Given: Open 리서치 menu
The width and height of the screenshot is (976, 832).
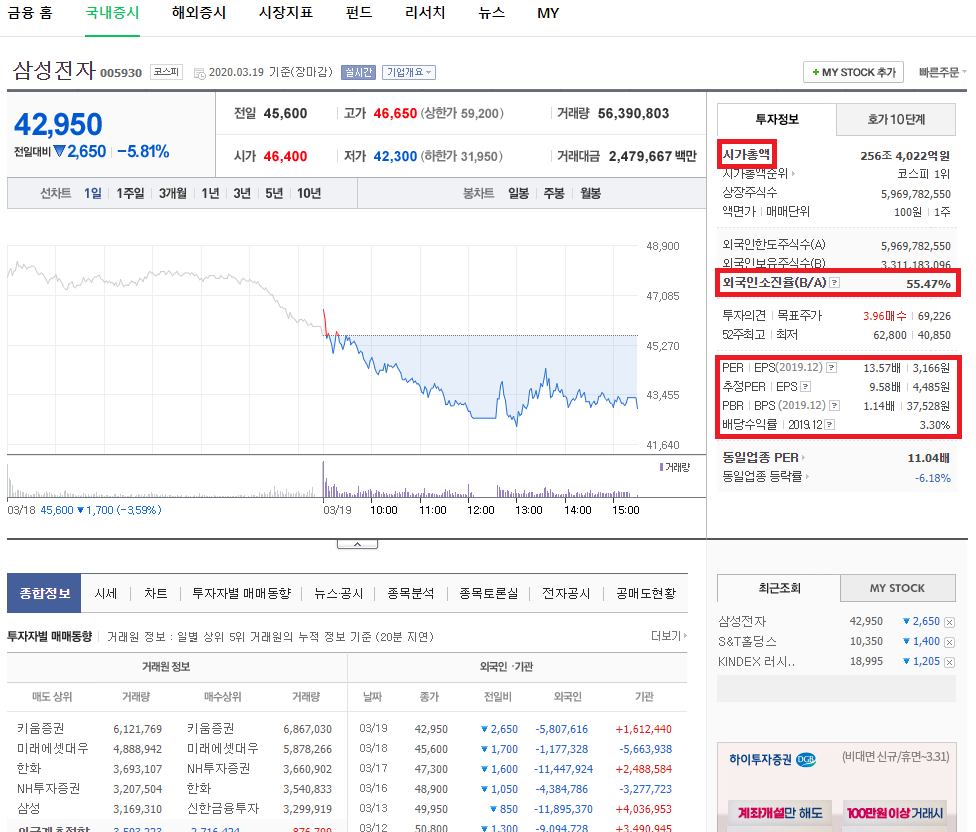Looking at the screenshot, I should 425,13.
